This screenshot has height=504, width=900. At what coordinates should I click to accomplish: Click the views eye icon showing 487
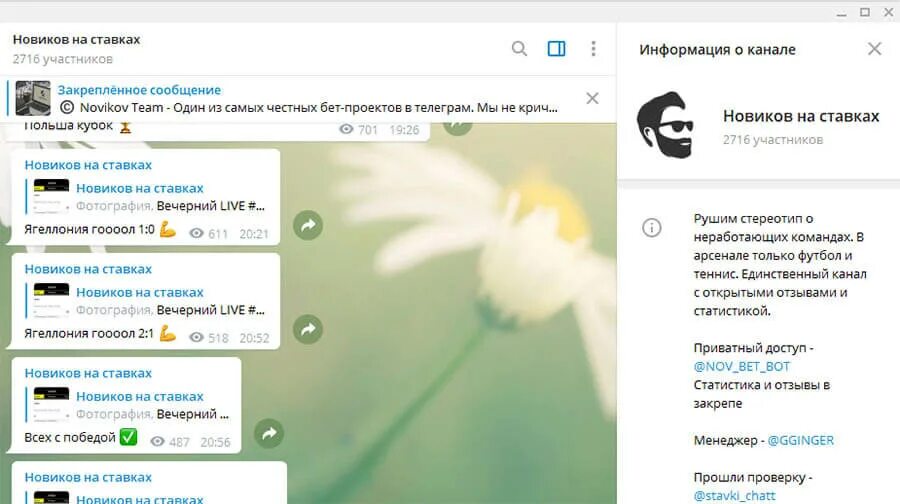pyautogui.click(x=157, y=441)
